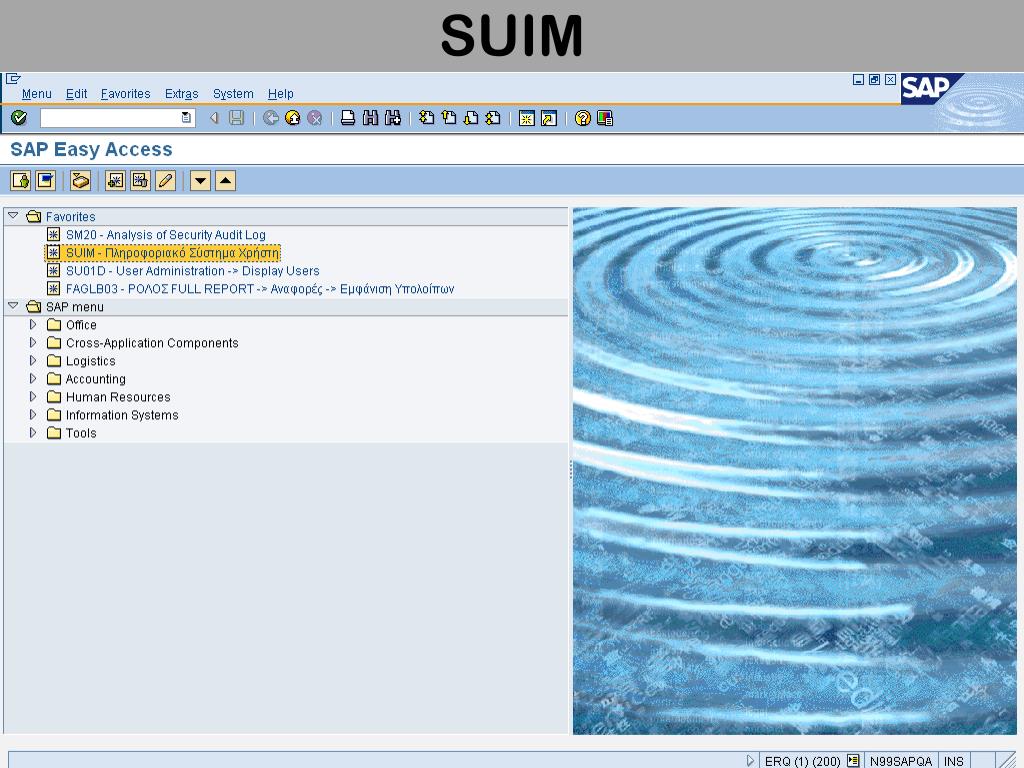The height and width of the screenshot is (768, 1024).
Task: Collapse the command field with the triangle arrow
Action: pos(214,118)
